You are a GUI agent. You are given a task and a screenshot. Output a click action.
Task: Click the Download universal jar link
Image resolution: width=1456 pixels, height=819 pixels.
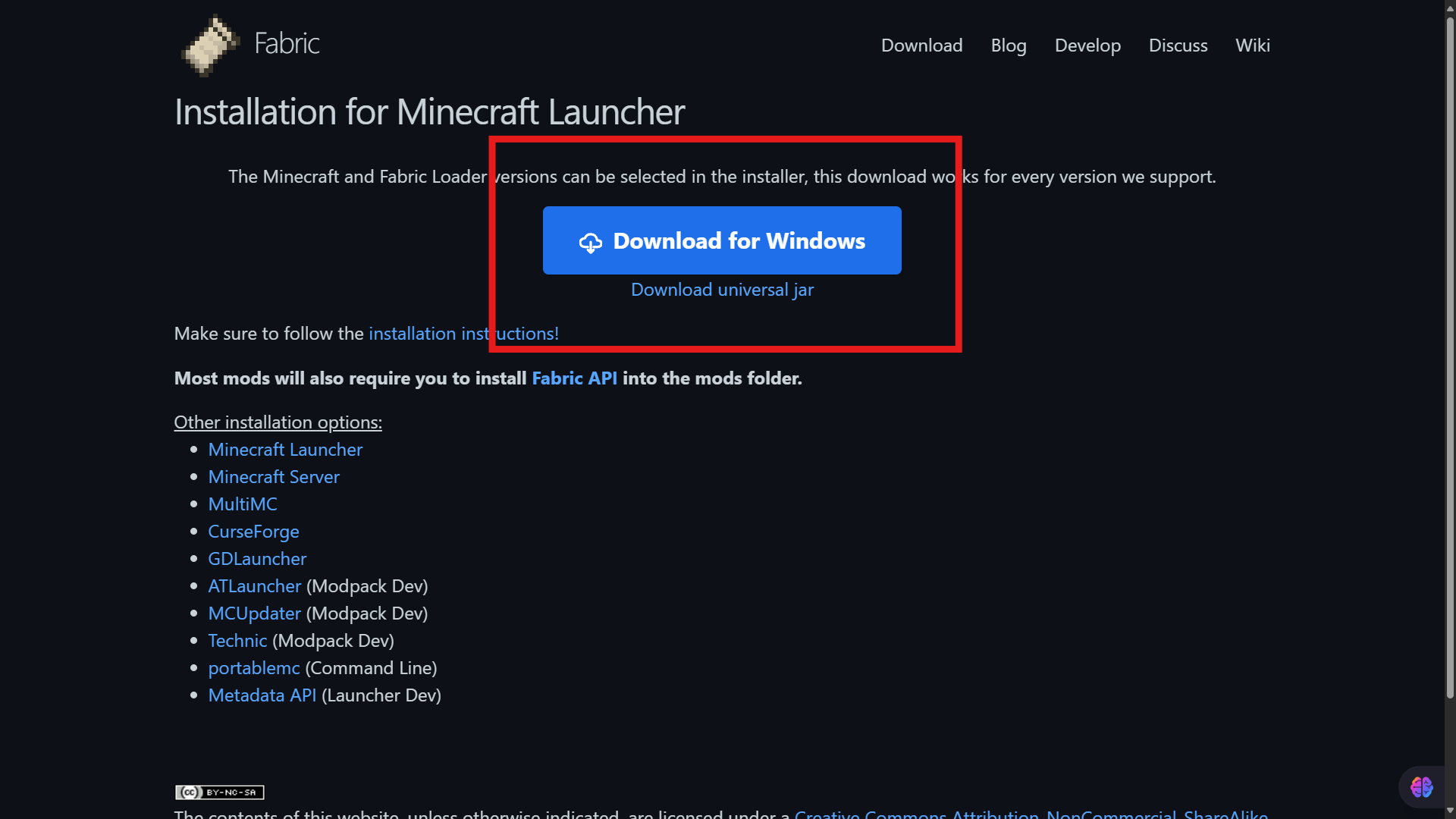(x=722, y=290)
